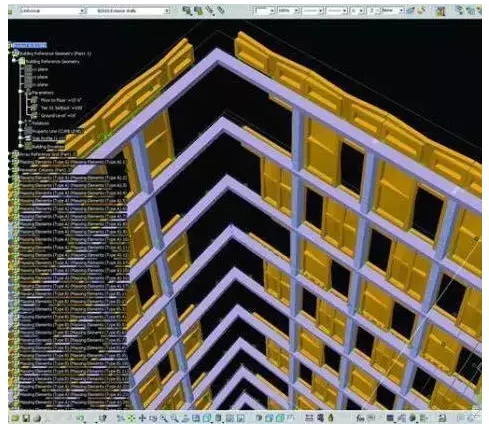
Task: Click the Print icon in bottom toolbar
Action: (x=37, y=418)
